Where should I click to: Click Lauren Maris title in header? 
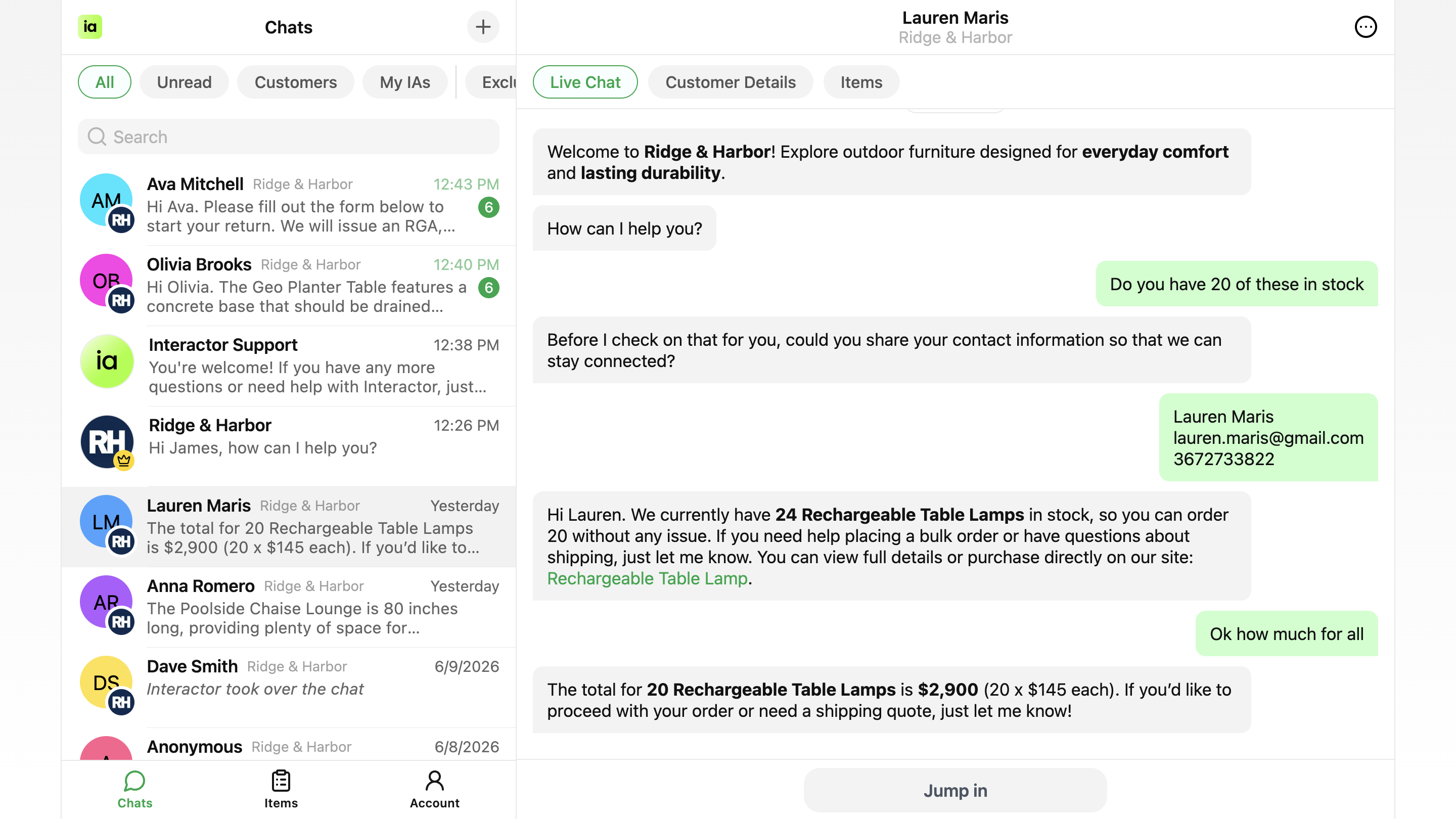(955, 18)
